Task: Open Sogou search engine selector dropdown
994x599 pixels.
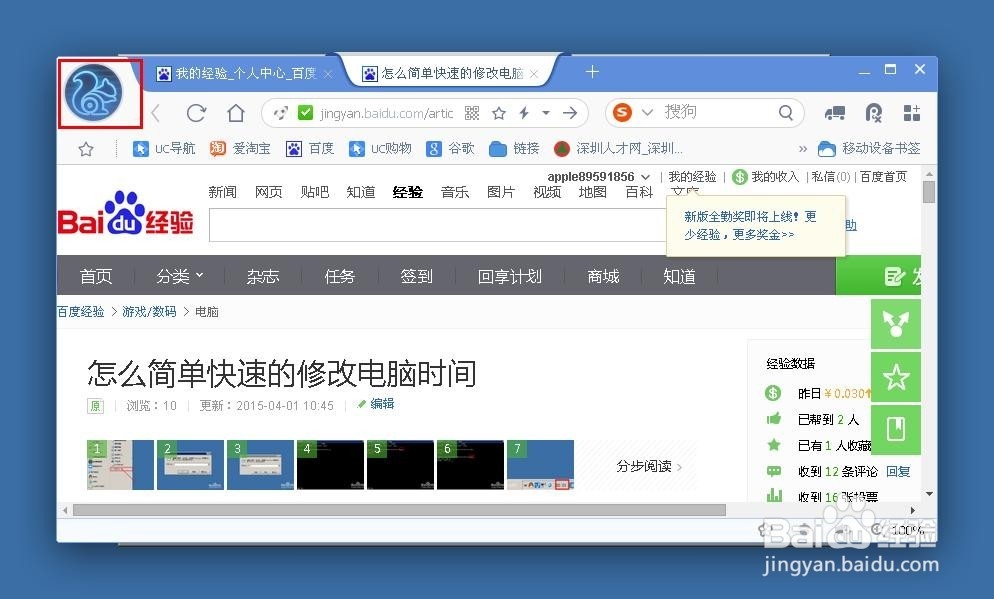Action: tap(647, 113)
